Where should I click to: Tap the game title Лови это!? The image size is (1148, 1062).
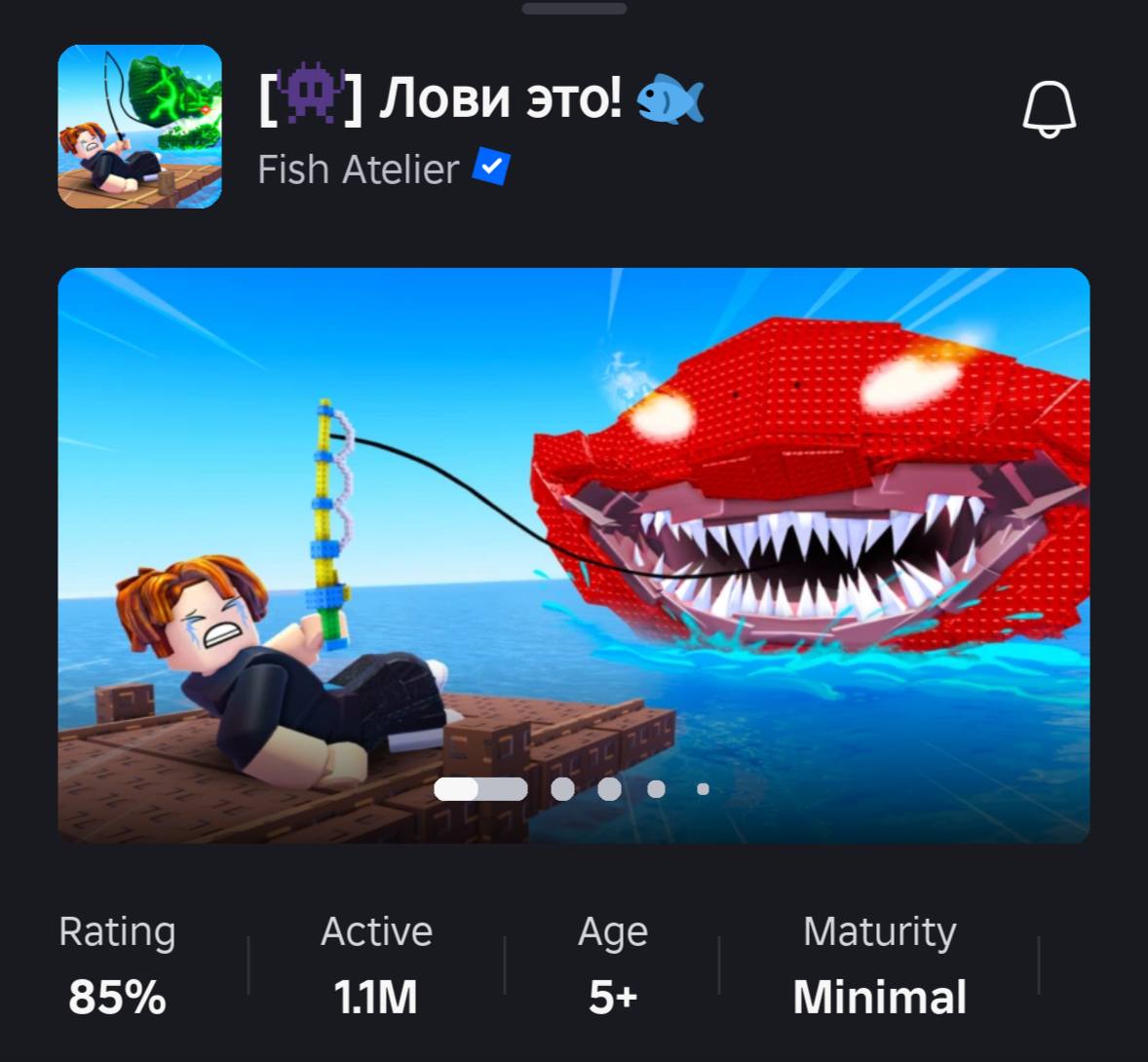[x=501, y=98]
